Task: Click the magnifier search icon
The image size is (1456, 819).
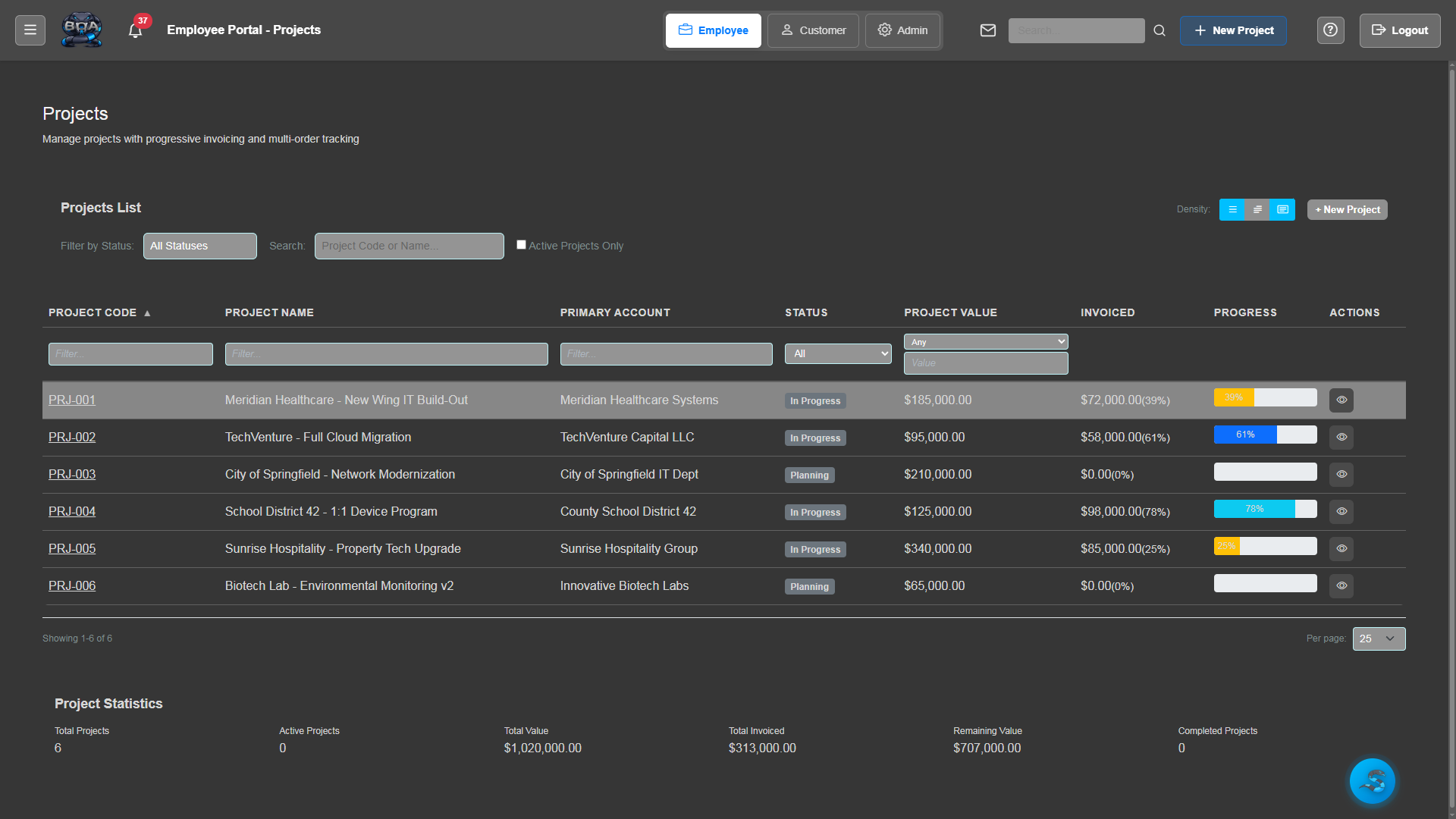Action: point(1159,30)
